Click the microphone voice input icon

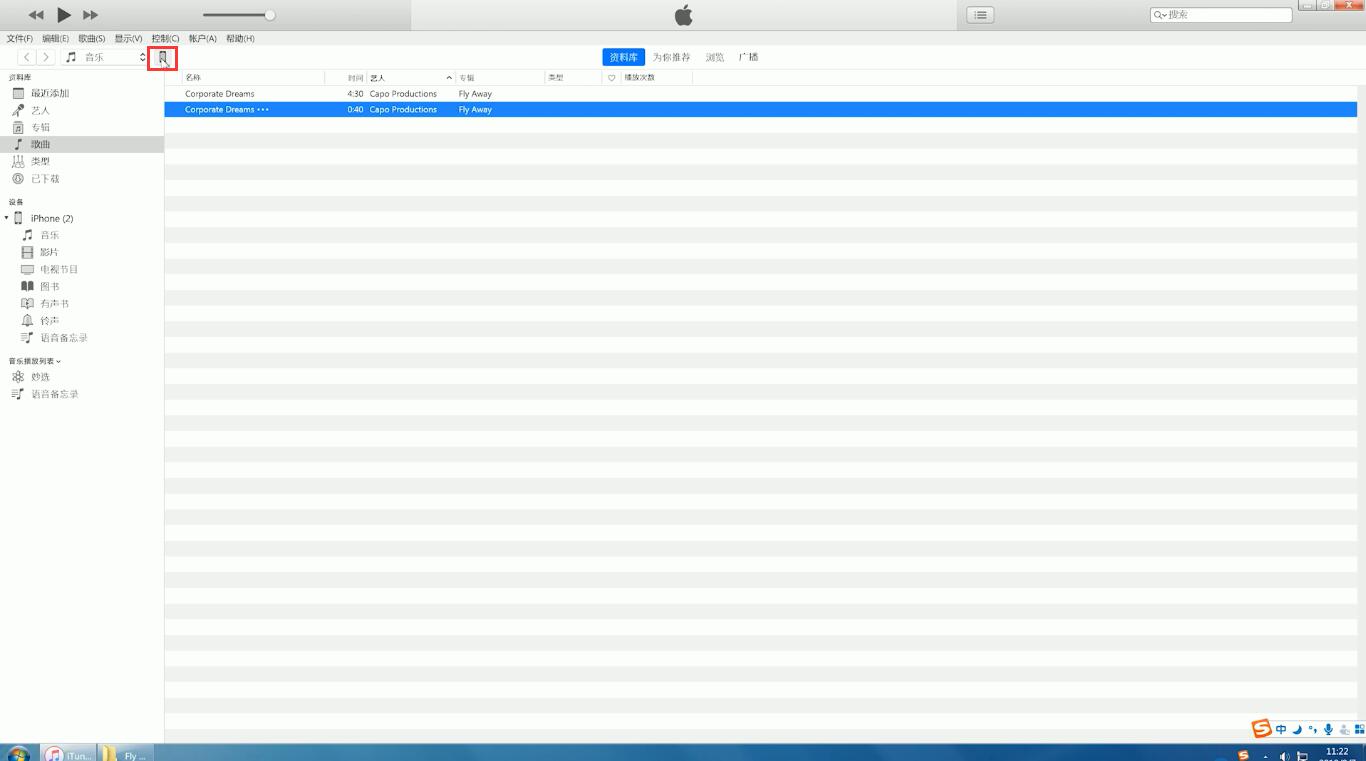click(1328, 730)
